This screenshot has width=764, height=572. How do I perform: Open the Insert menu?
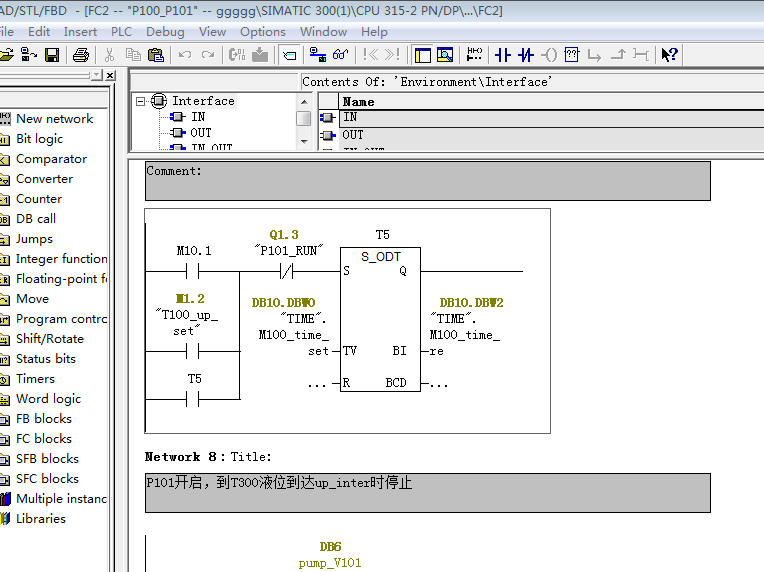coord(80,32)
